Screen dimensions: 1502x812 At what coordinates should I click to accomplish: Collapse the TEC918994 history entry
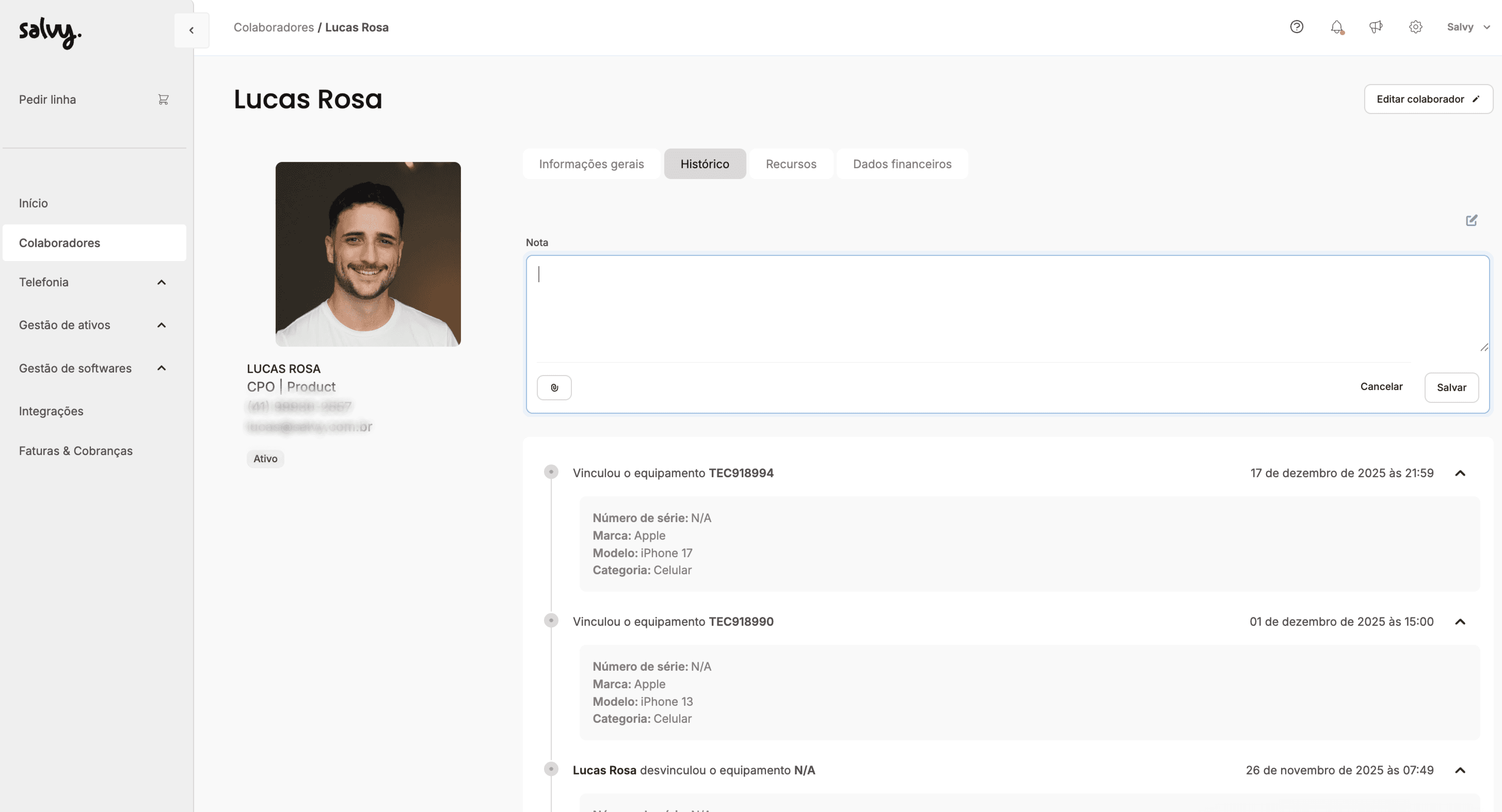(x=1460, y=474)
